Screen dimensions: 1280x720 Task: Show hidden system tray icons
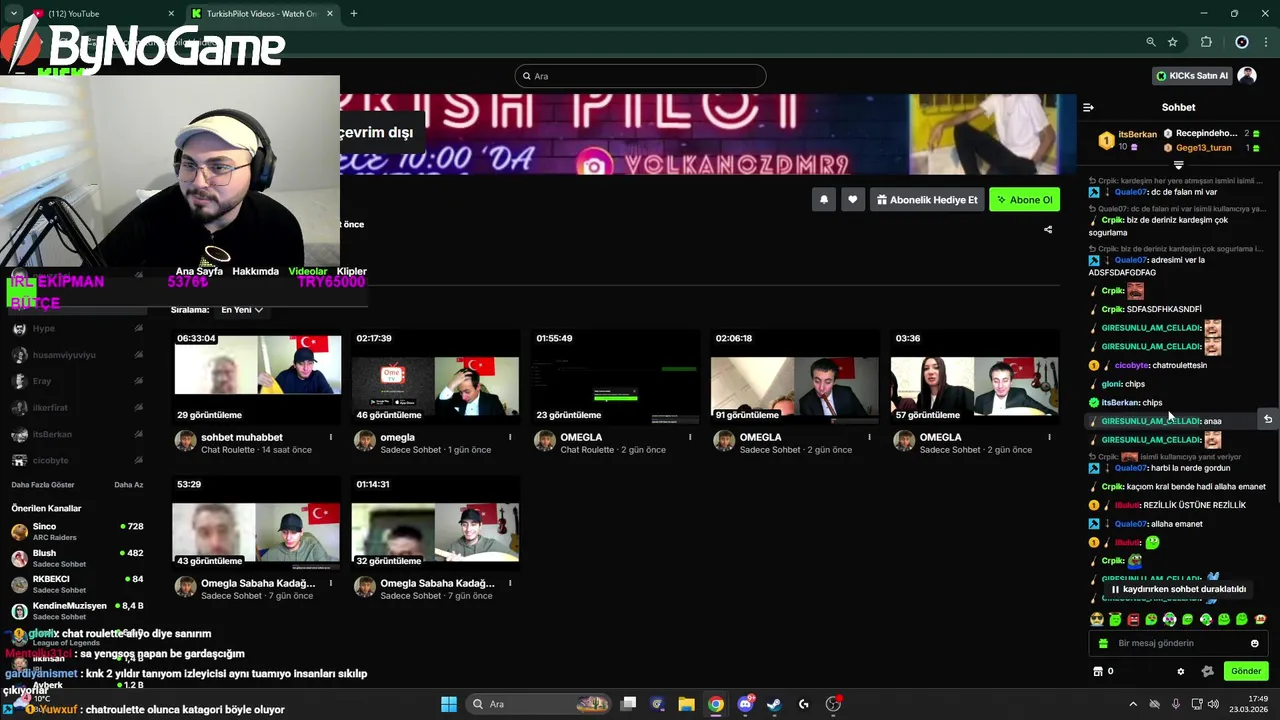[1132, 704]
